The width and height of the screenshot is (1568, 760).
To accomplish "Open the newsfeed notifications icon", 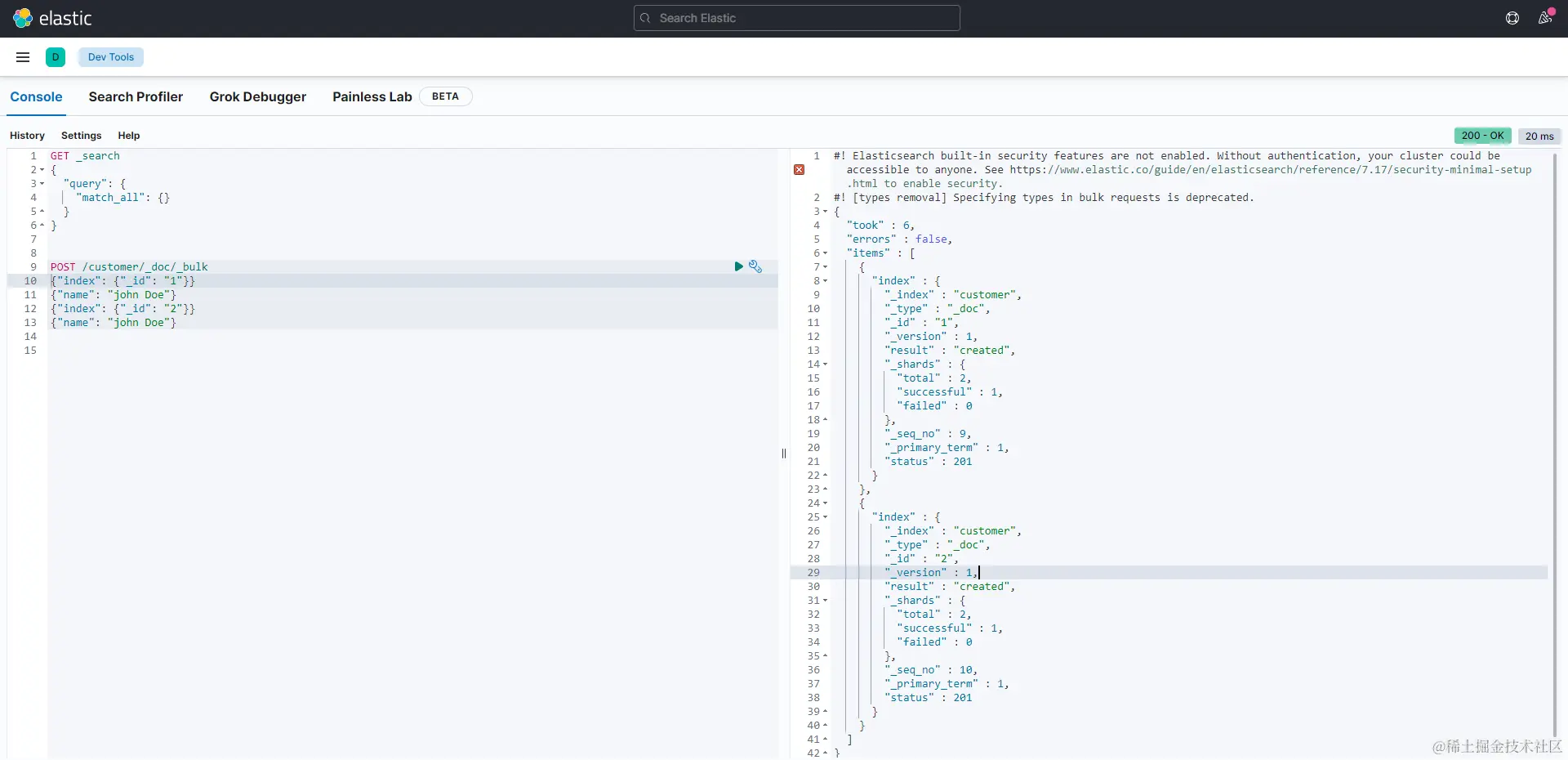I will 1545,18.
